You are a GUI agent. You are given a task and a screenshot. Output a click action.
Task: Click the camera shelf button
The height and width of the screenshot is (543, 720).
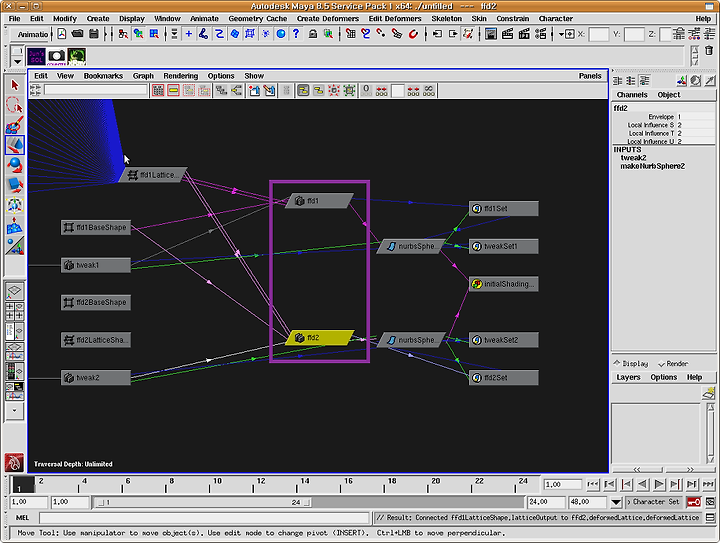56,56
